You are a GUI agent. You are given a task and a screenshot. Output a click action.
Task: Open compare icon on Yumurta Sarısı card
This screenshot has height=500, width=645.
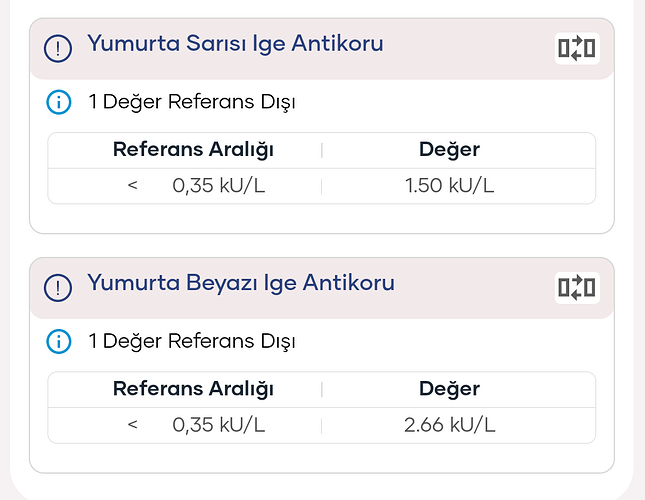coord(576,48)
